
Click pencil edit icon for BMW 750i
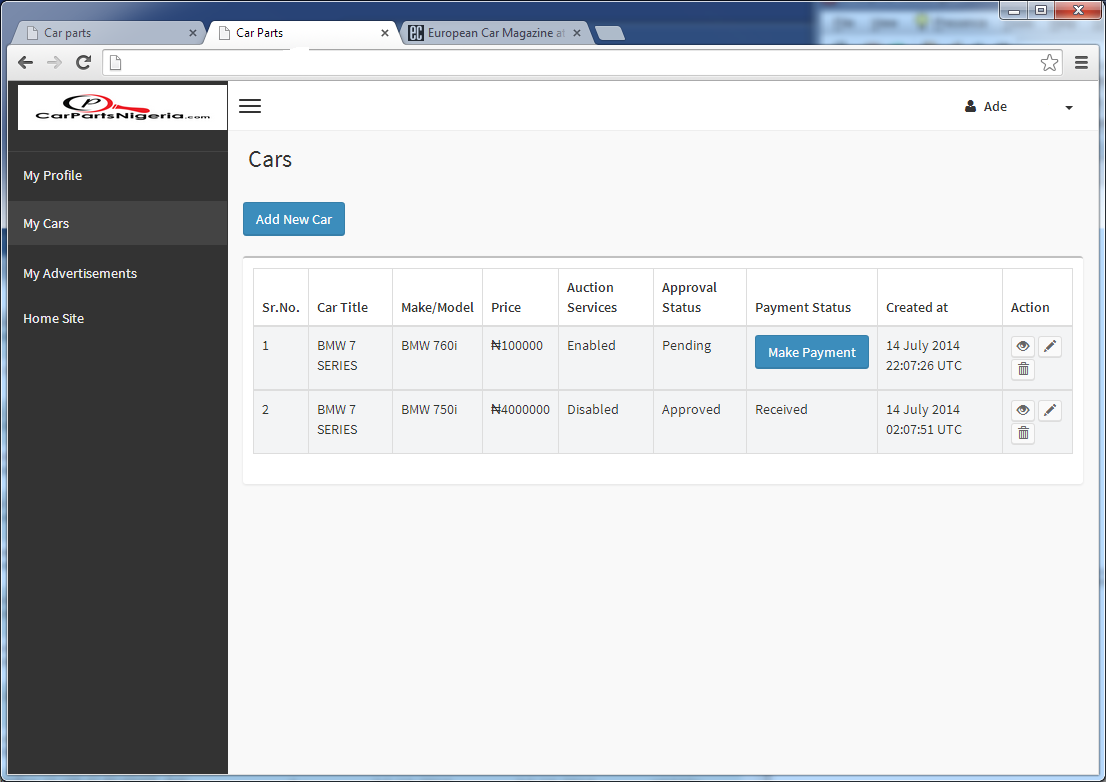1049,411
